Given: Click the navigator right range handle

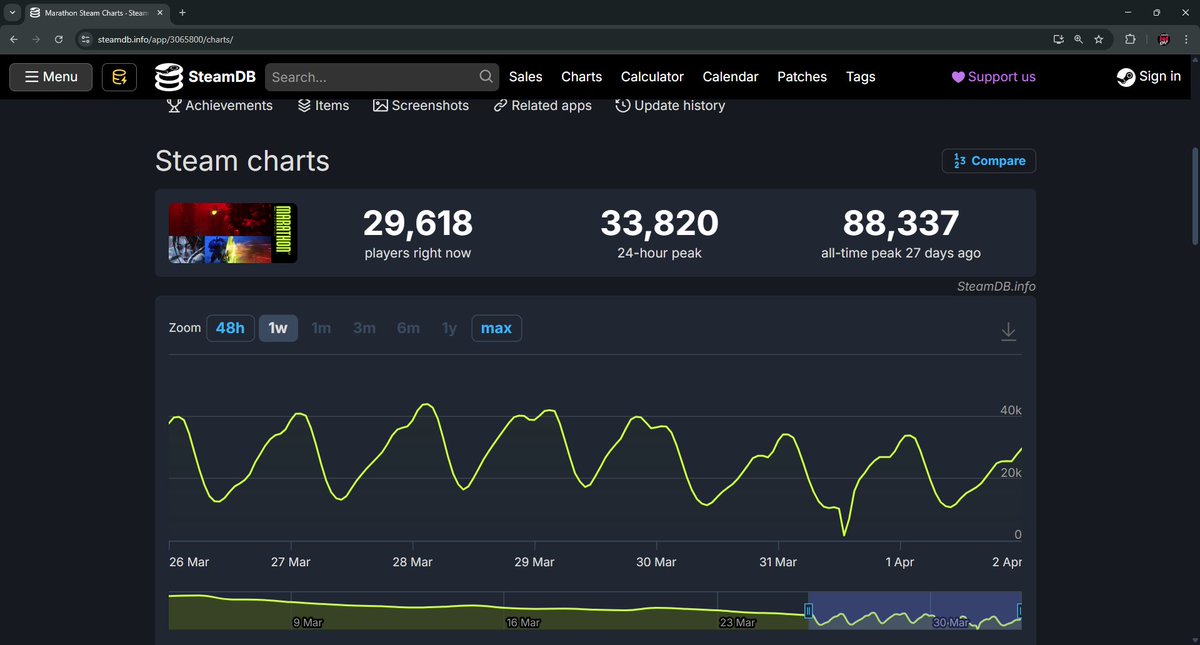Looking at the screenshot, I should (1020, 609).
